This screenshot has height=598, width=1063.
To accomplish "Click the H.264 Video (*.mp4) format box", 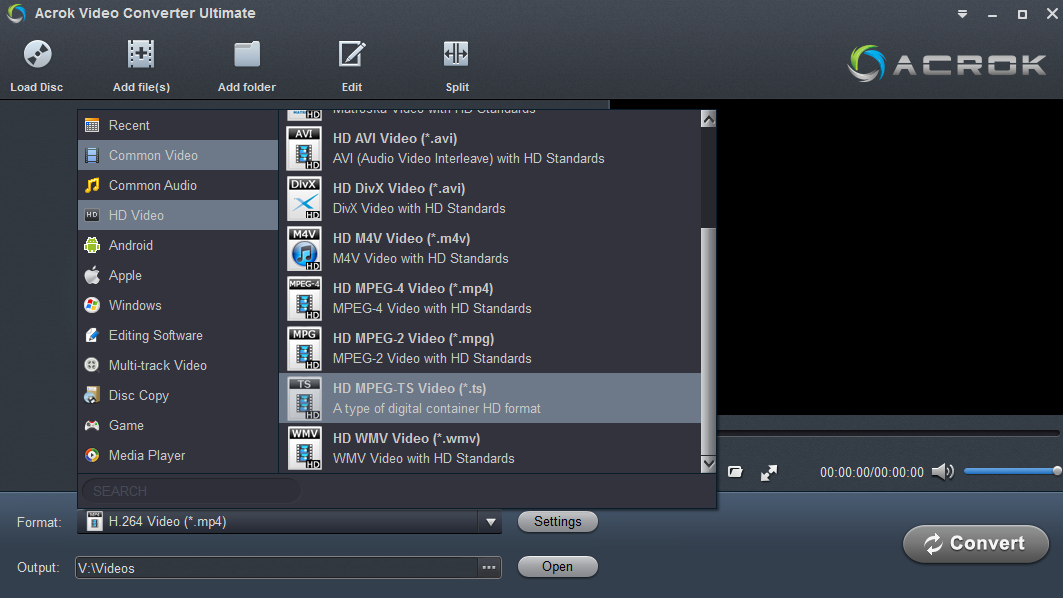I will (x=289, y=522).
